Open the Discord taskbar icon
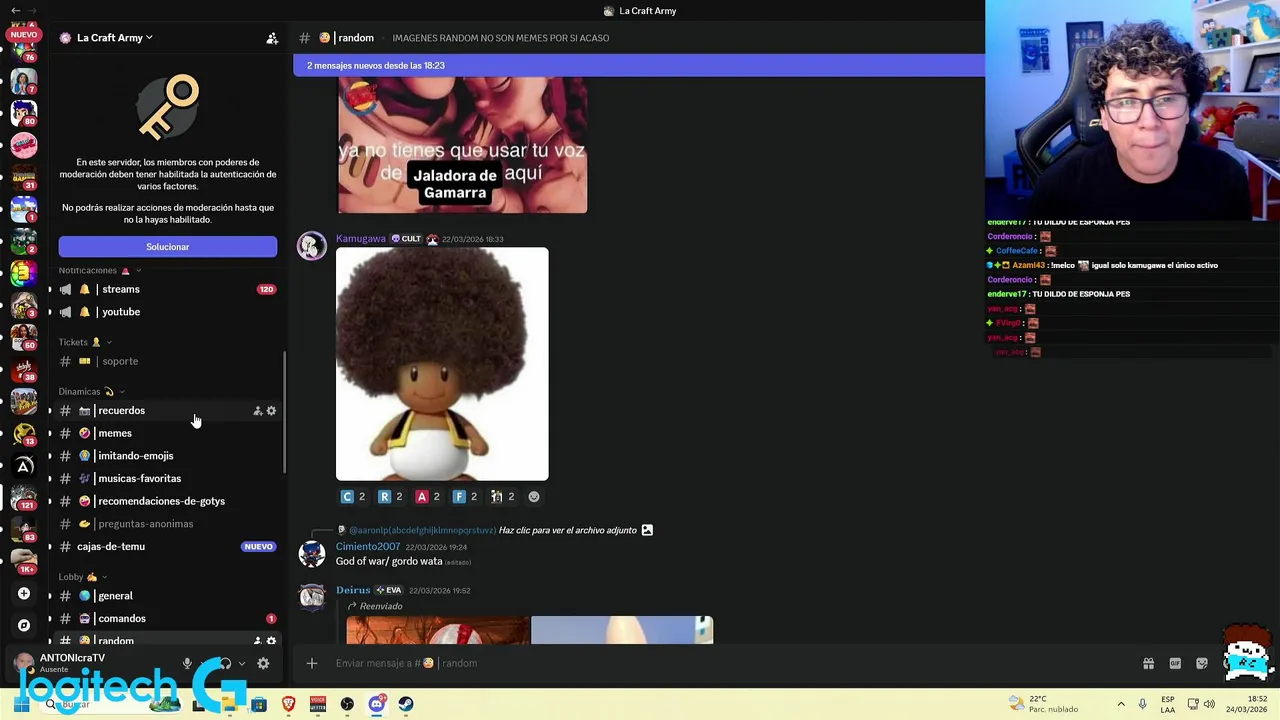The image size is (1280, 720). point(376,704)
